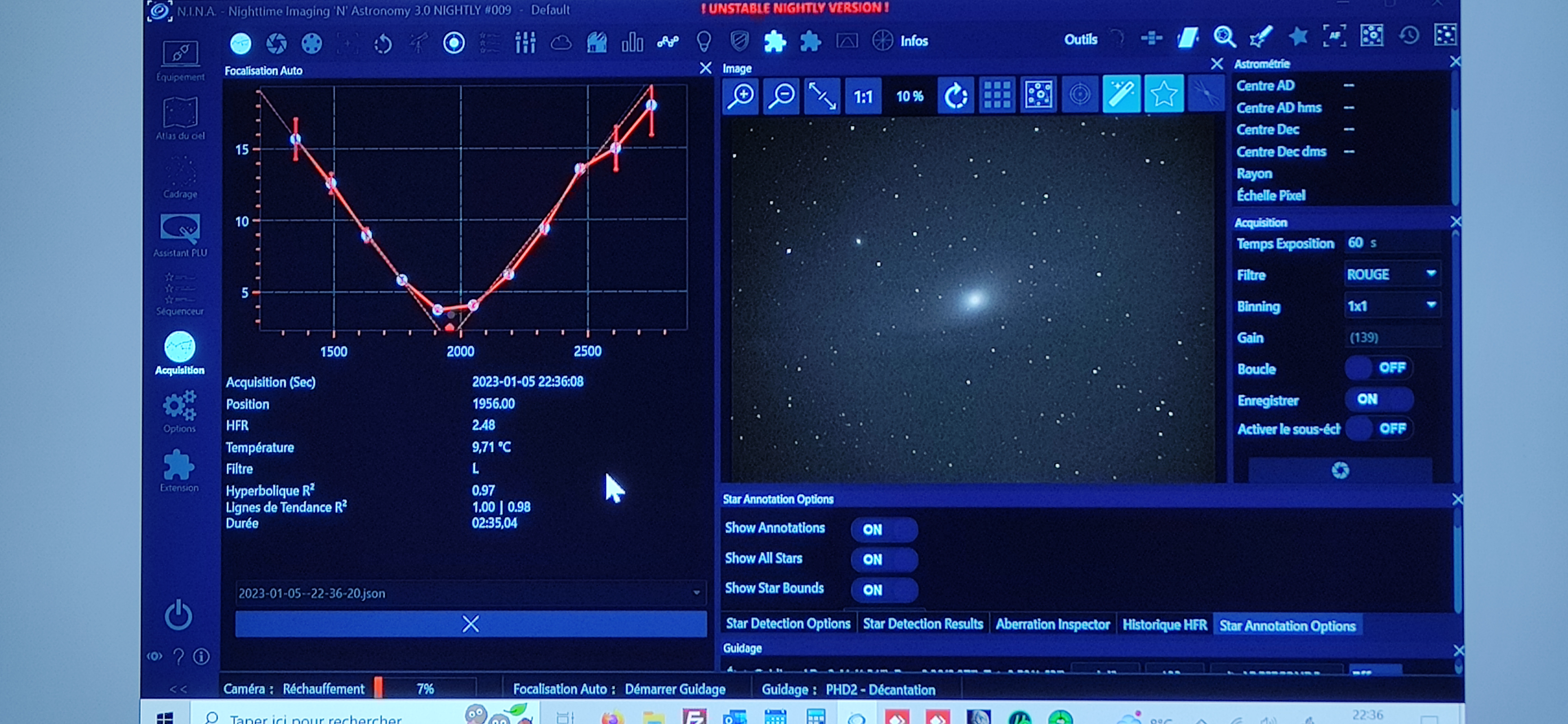
Task: Switch to the Historique HFR tab
Action: [1164, 625]
